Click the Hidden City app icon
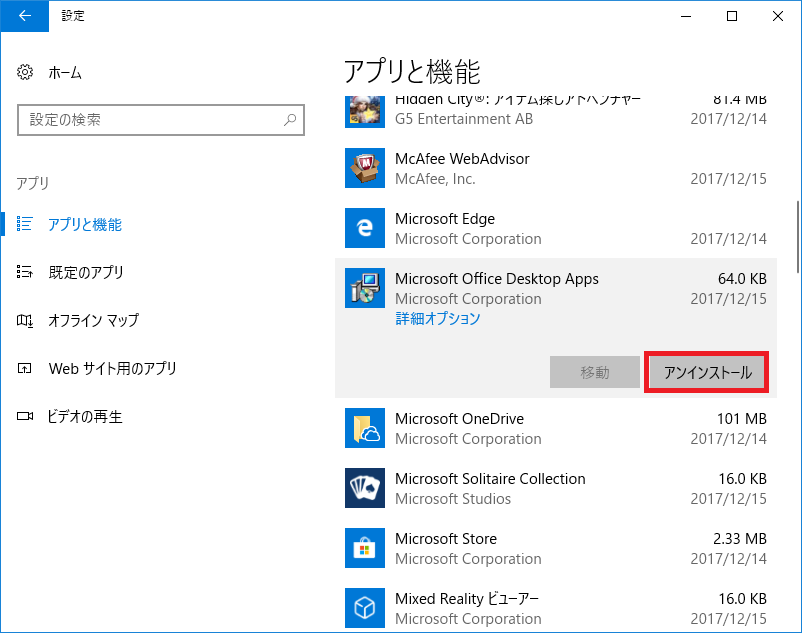The height and width of the screenshot is (633, 802). tap(365, 111)
